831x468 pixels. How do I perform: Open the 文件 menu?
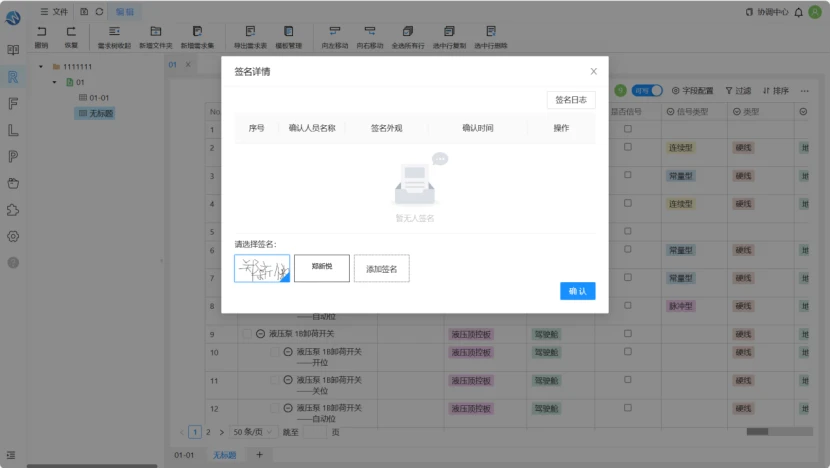pyautogui.click(x=54, y=12)
